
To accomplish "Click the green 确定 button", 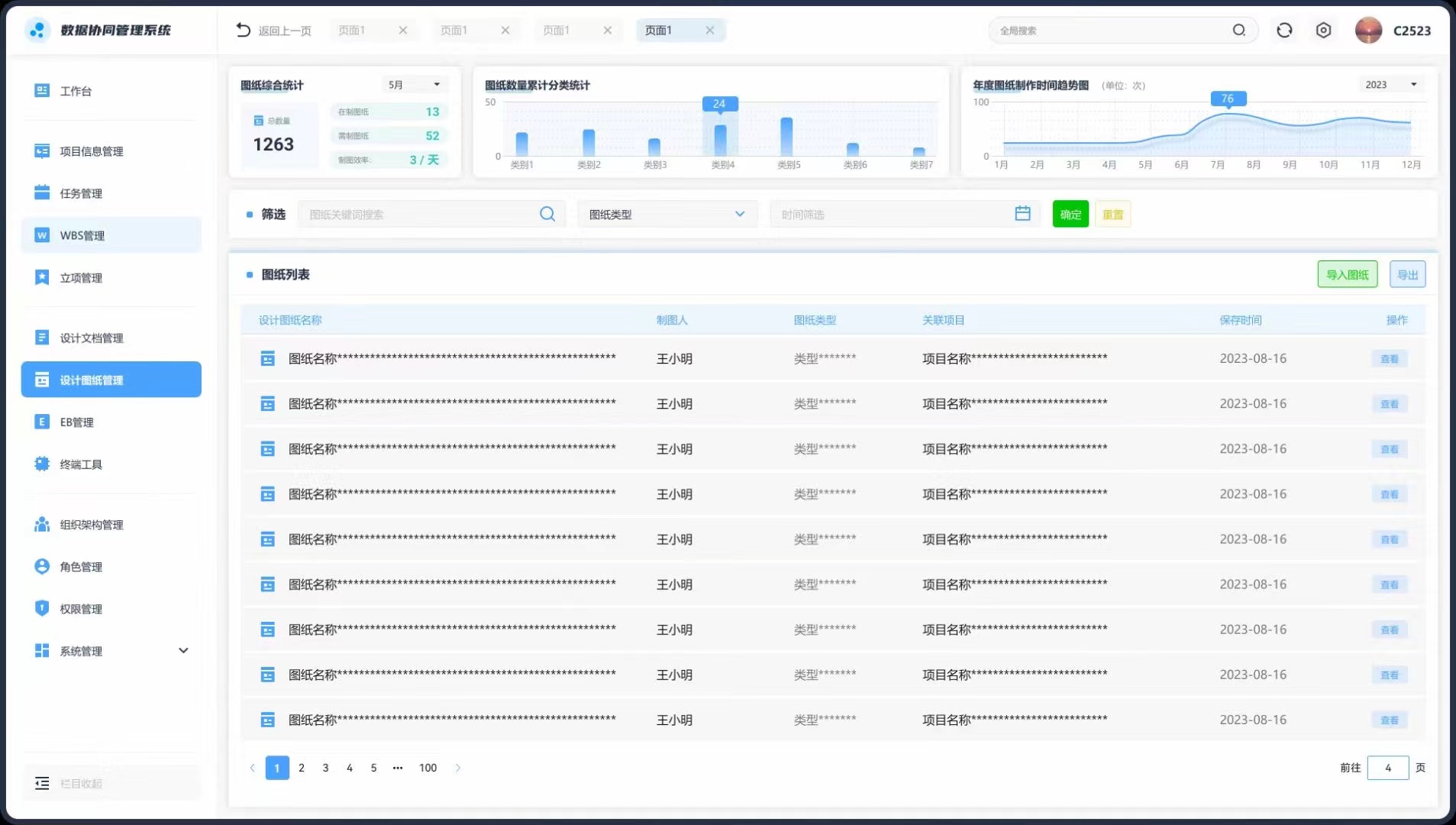I will click(x=1070, y=214).
